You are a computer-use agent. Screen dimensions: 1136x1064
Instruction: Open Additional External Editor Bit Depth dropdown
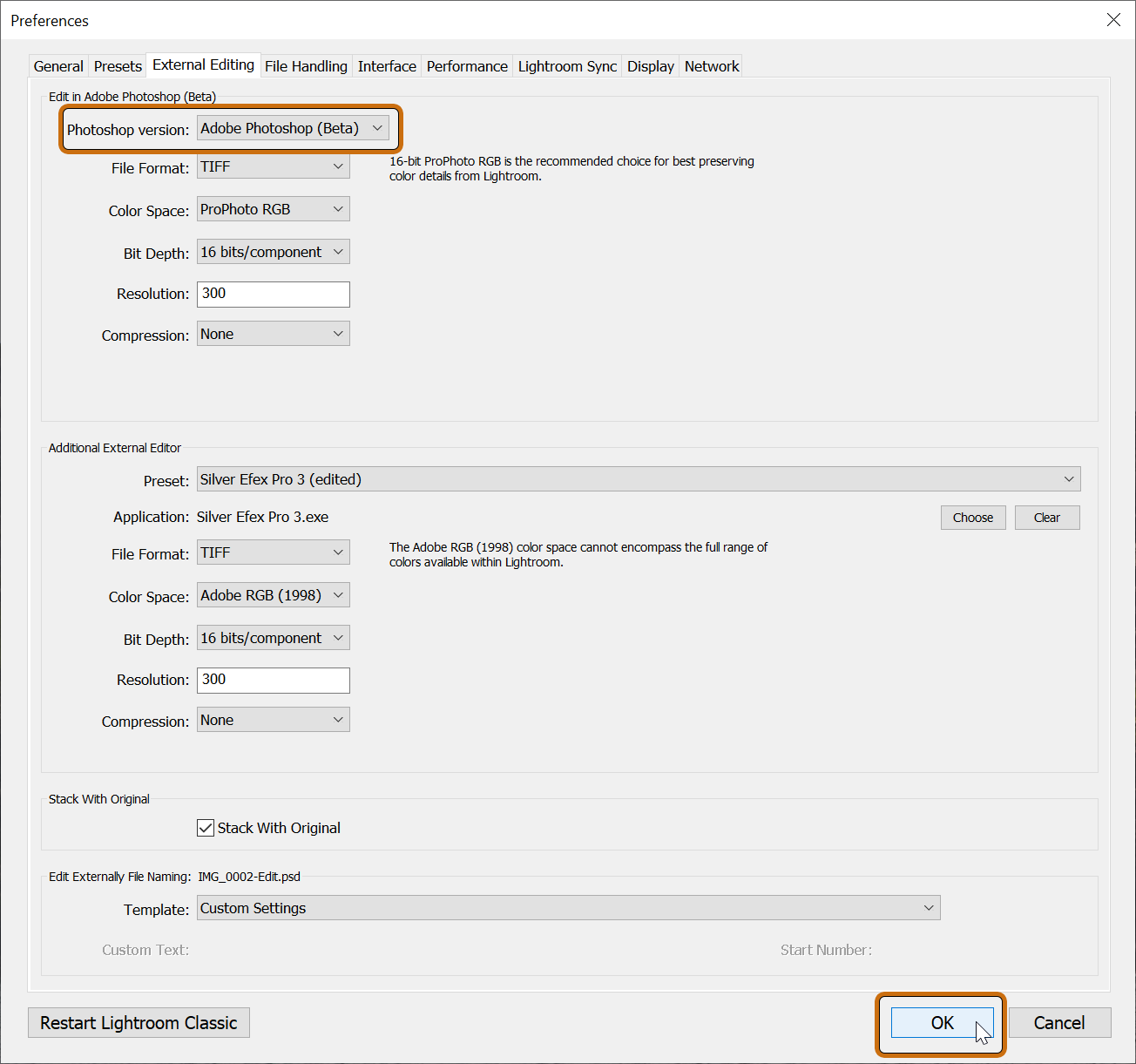(274, 638)
